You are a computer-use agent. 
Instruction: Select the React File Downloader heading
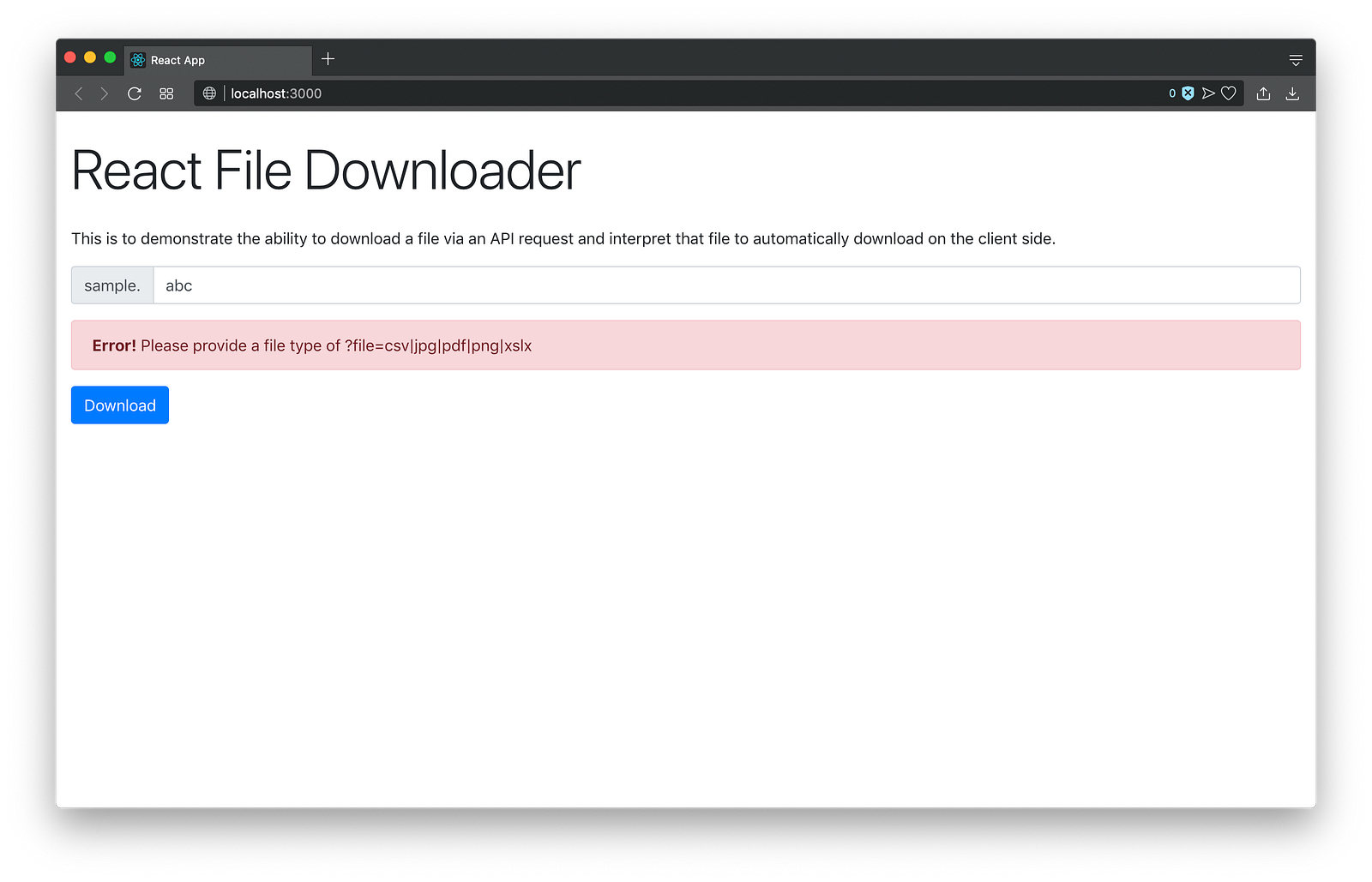pyautogui.click(x=326, y=171)
